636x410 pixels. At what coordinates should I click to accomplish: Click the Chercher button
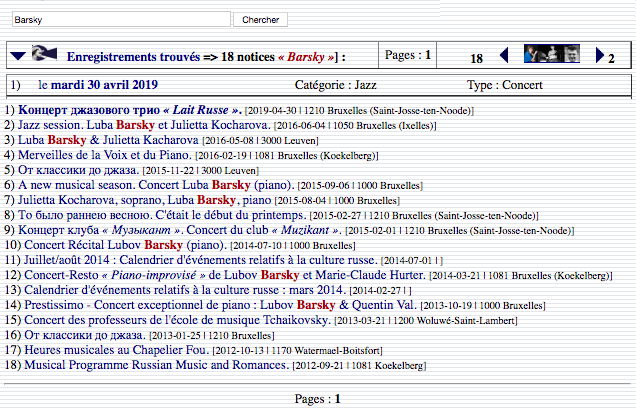point(260,19)
